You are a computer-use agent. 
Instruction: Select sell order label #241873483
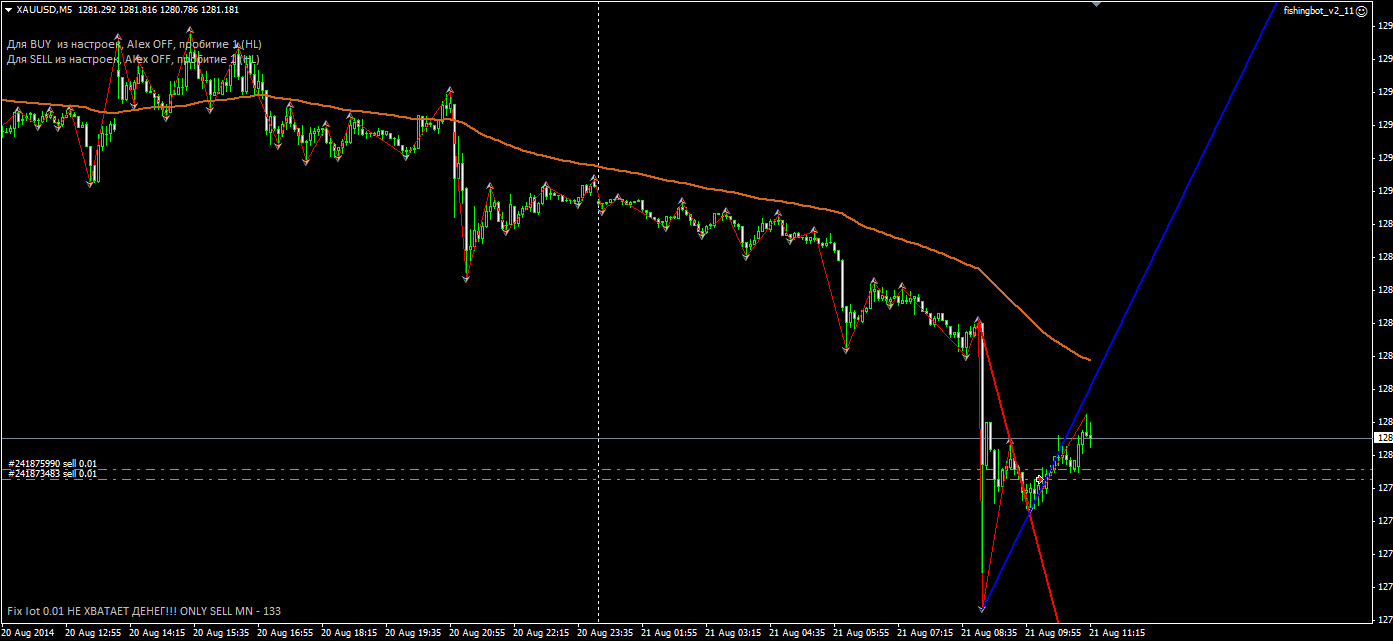coord(53,474)
